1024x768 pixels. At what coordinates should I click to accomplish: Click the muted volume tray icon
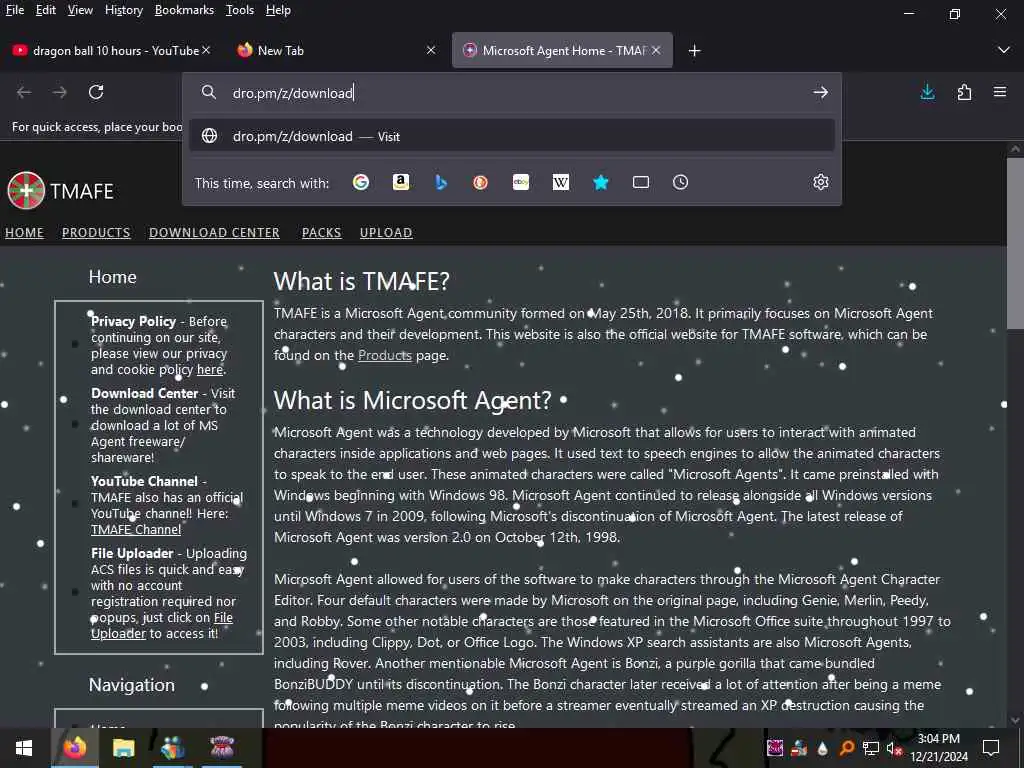click(x=893, y=748)
